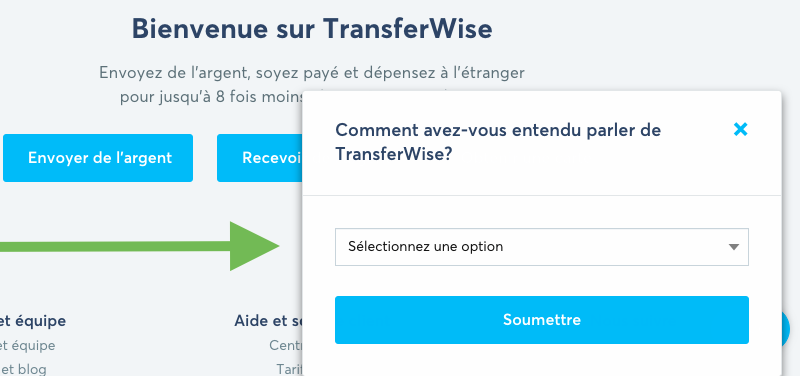Screen dimensions: 800x376
Task: Open the "Tarif..." pricing footer link
Action: [x=289, y=369]
